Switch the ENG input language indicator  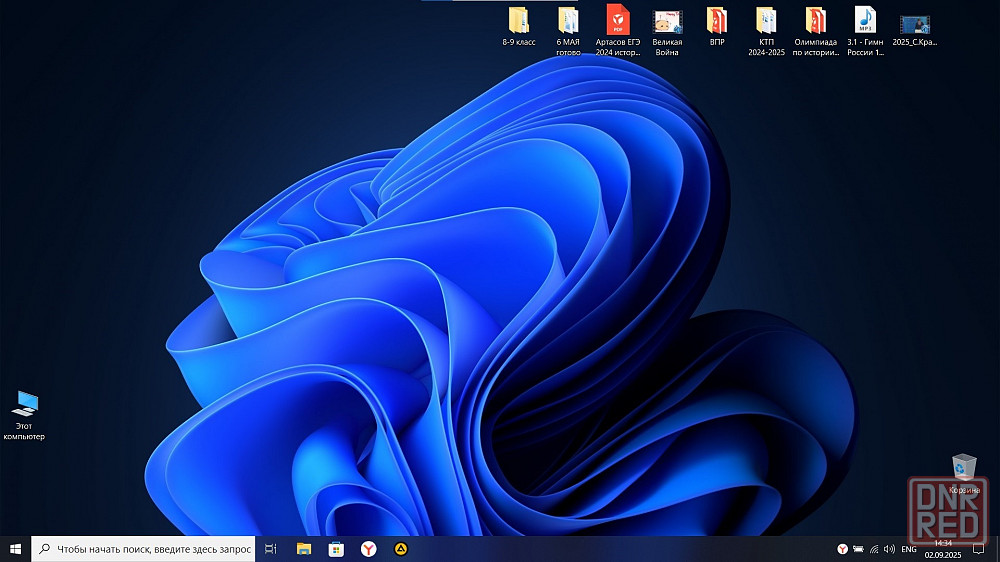coord(909,549)
